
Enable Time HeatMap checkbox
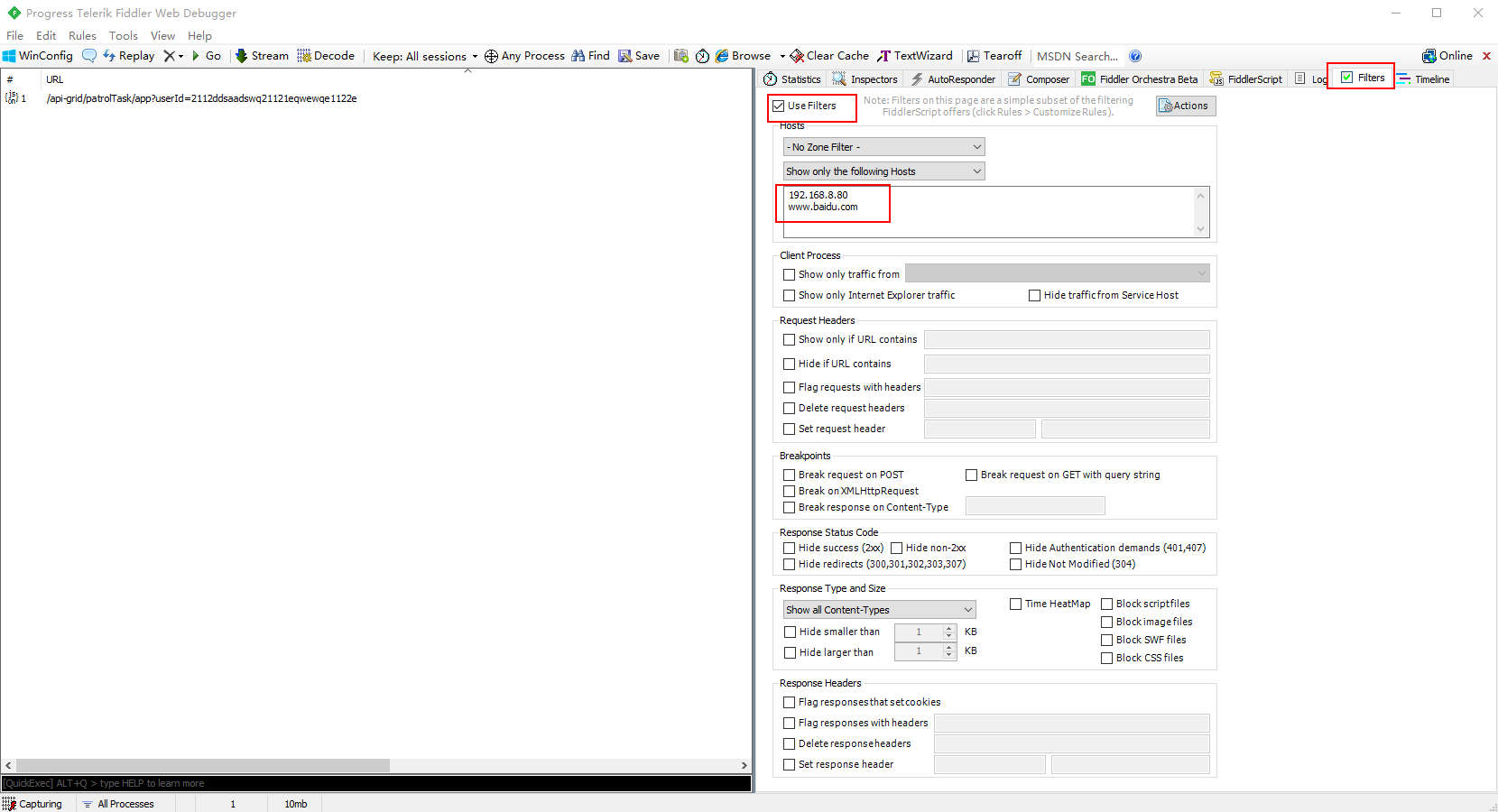pos(1016,604)
